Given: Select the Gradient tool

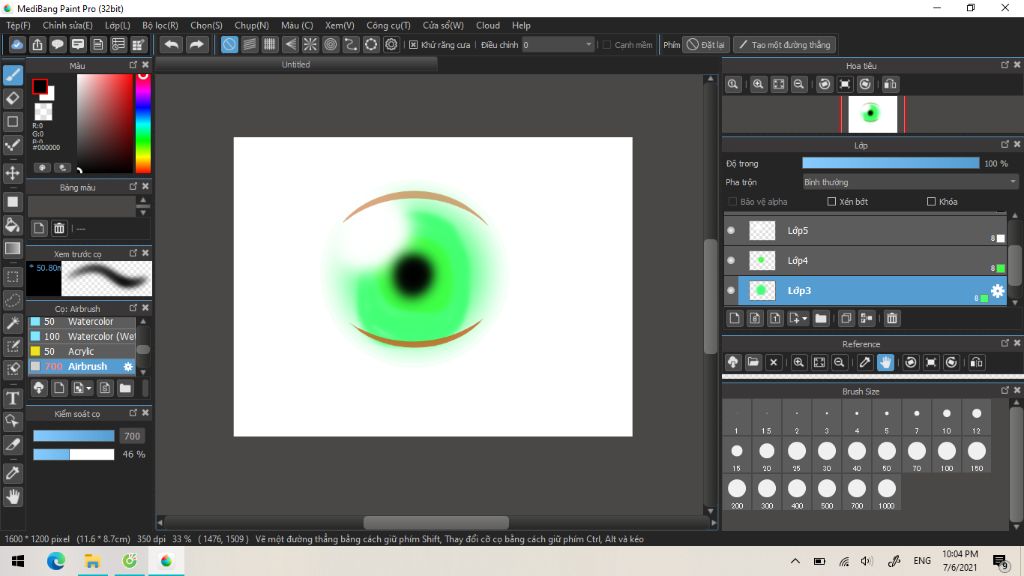Looking at the screenshot, I should (12, 249).
